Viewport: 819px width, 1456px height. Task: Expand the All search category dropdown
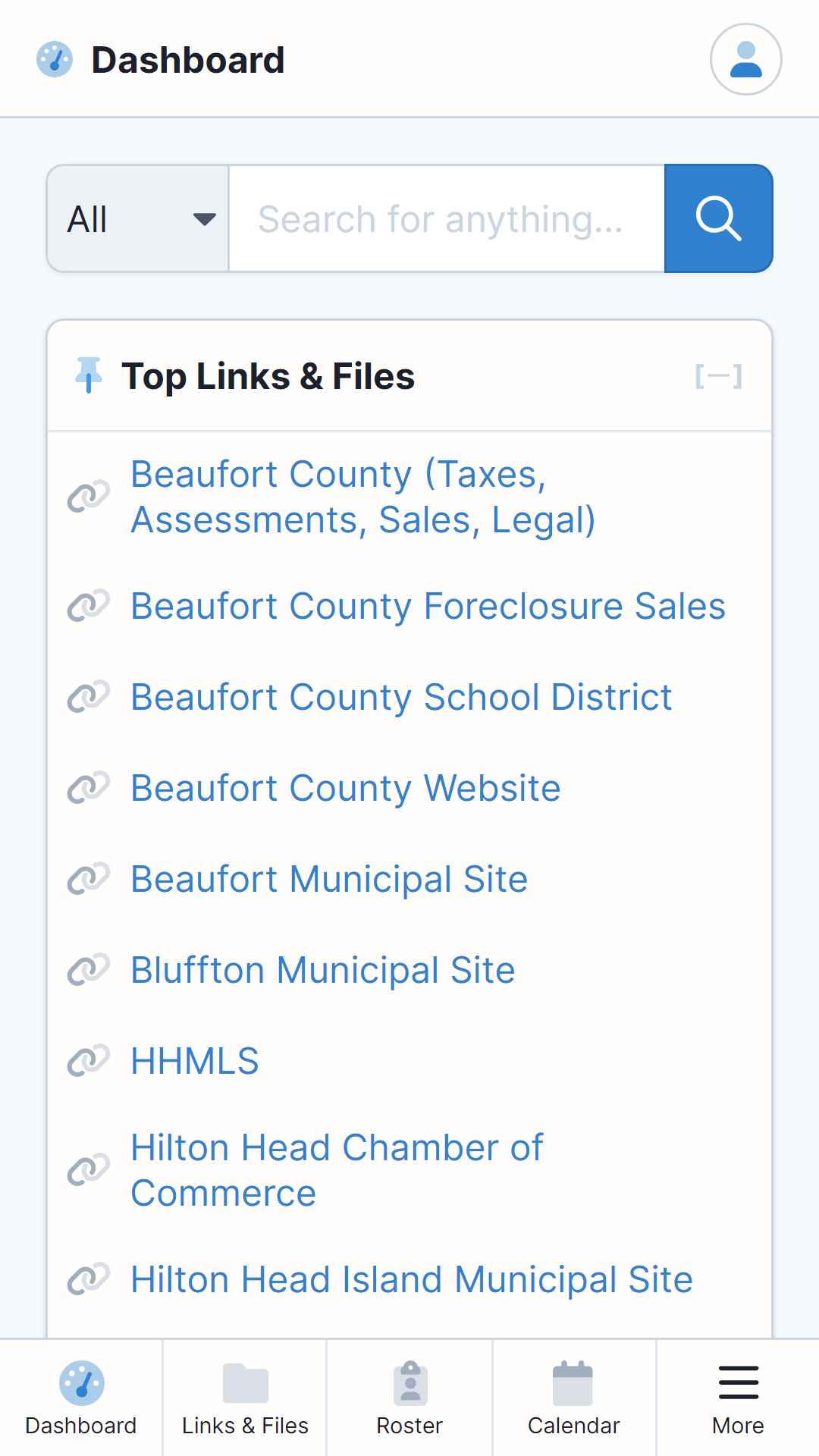pyautogui.click(x=138, y=218)
